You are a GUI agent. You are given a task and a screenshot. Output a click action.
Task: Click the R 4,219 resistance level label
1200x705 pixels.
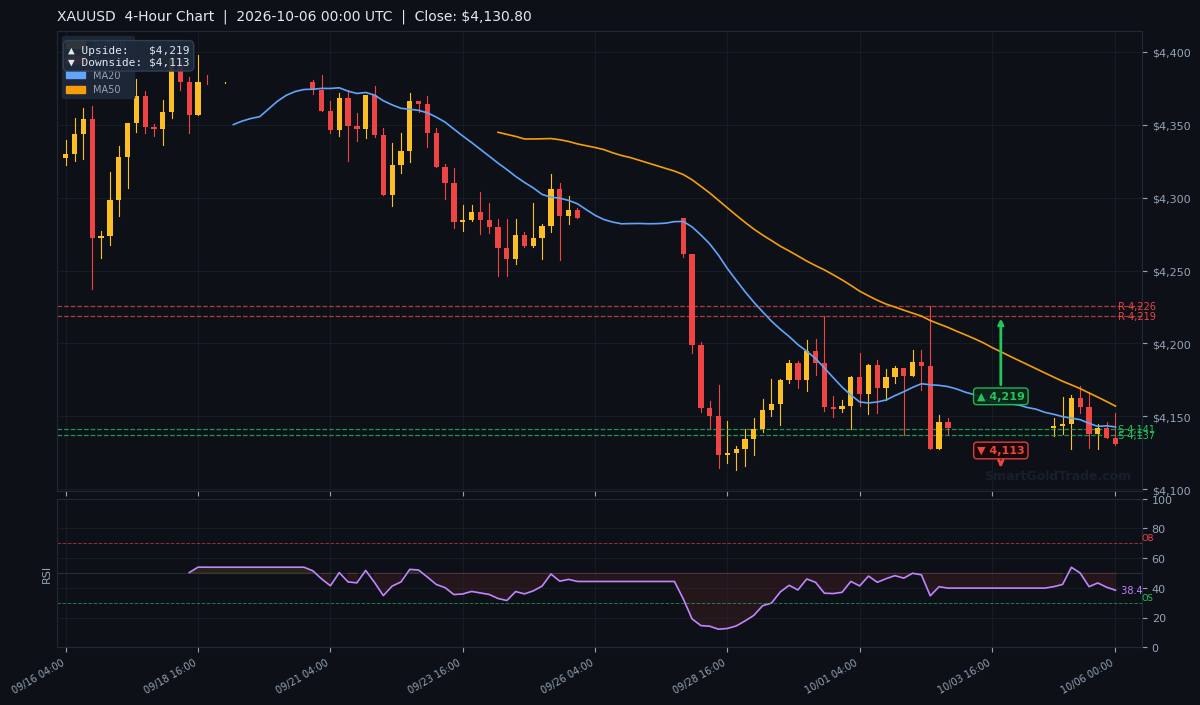(x=1137, y=316)
